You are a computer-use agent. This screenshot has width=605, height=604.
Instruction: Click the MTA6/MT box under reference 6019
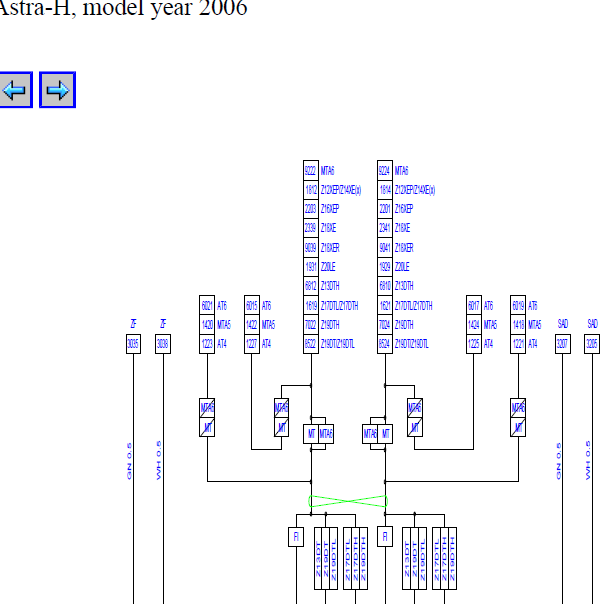click(x=518, y=418)
